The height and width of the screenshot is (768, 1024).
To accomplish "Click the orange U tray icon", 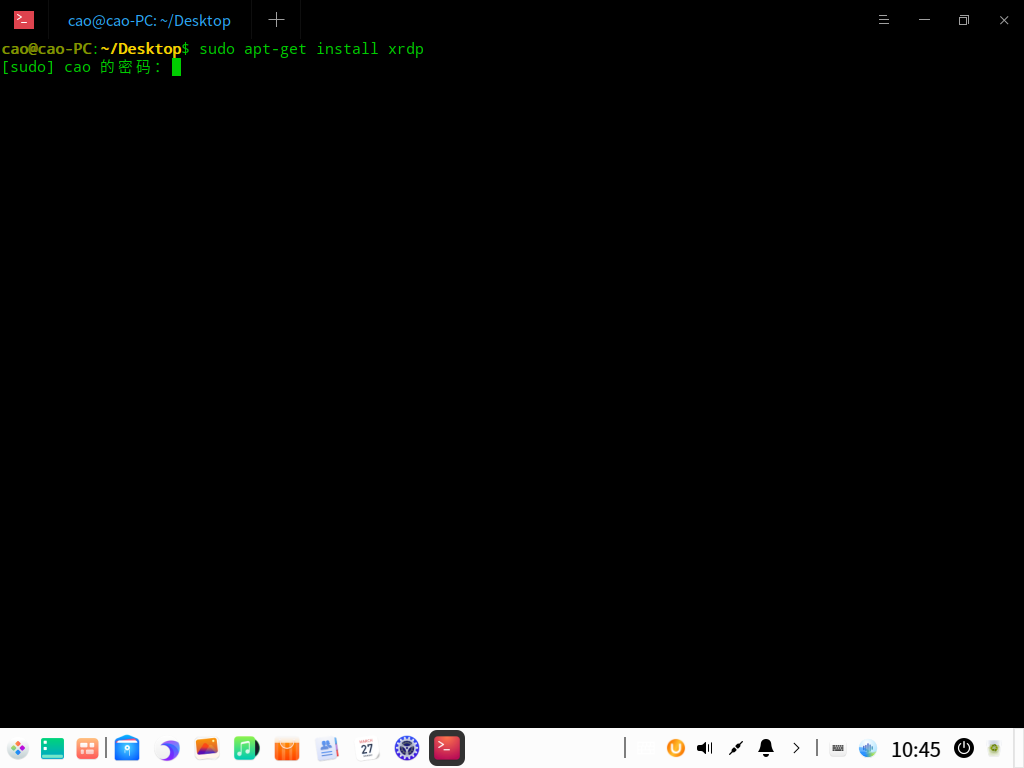I will click(676, 748).
